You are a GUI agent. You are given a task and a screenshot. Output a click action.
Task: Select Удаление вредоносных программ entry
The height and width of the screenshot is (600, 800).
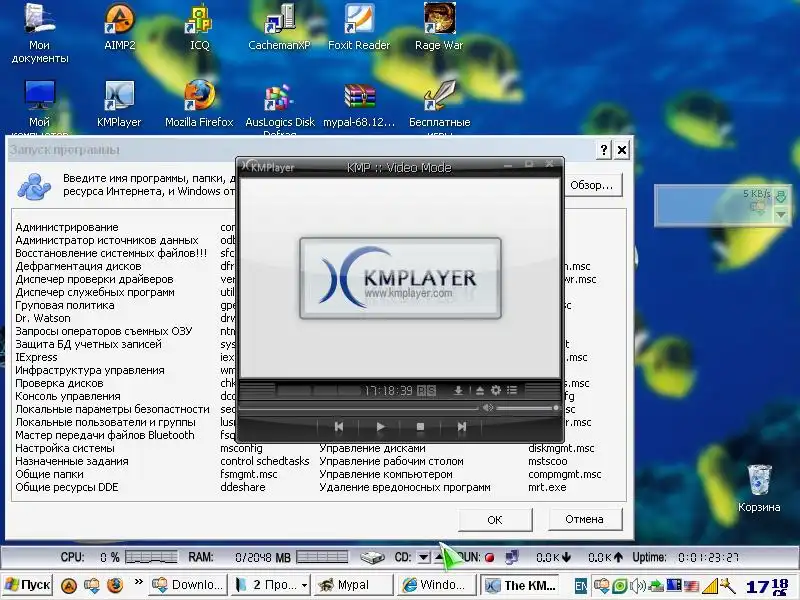point(405,487)
